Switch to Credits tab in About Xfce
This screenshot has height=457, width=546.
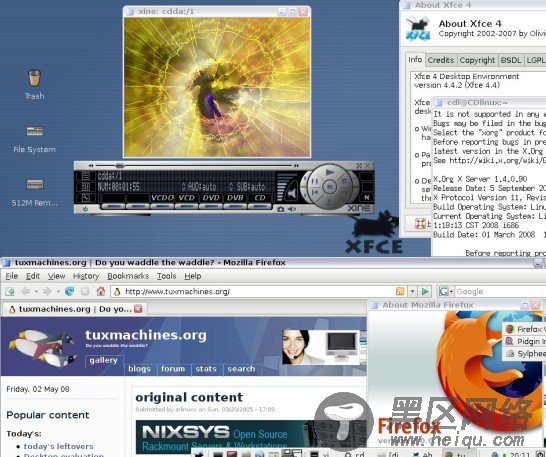tap(441, 60)
